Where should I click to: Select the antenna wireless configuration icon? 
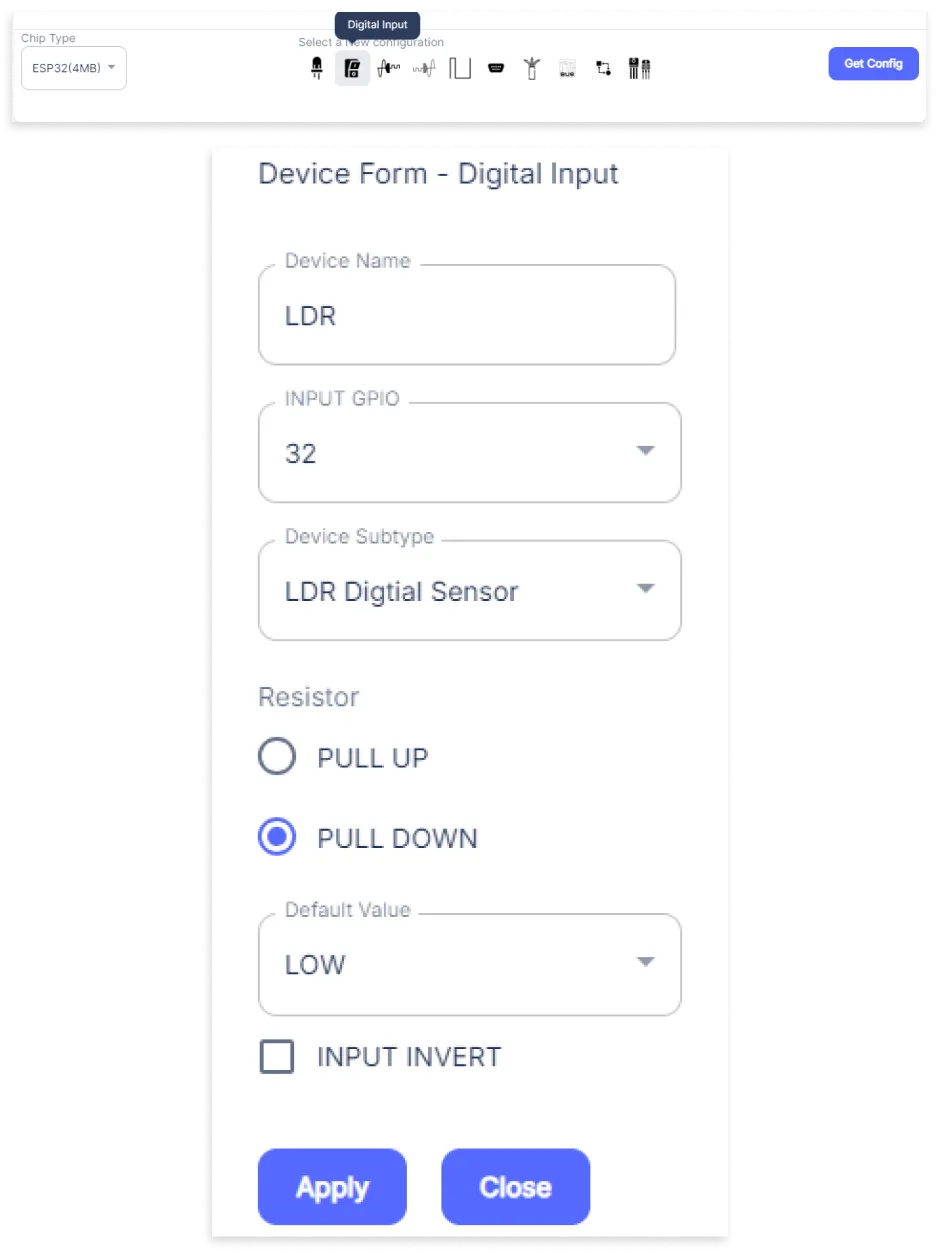(532, 68)
